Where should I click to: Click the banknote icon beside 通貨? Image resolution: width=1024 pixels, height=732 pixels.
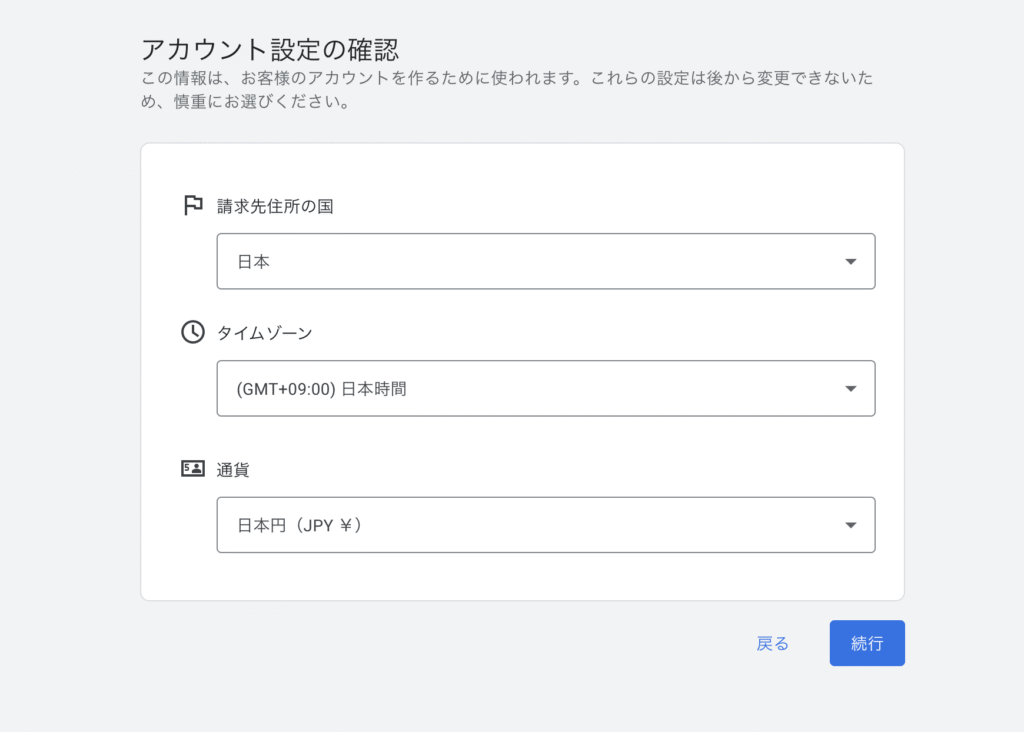click(193, 468)
